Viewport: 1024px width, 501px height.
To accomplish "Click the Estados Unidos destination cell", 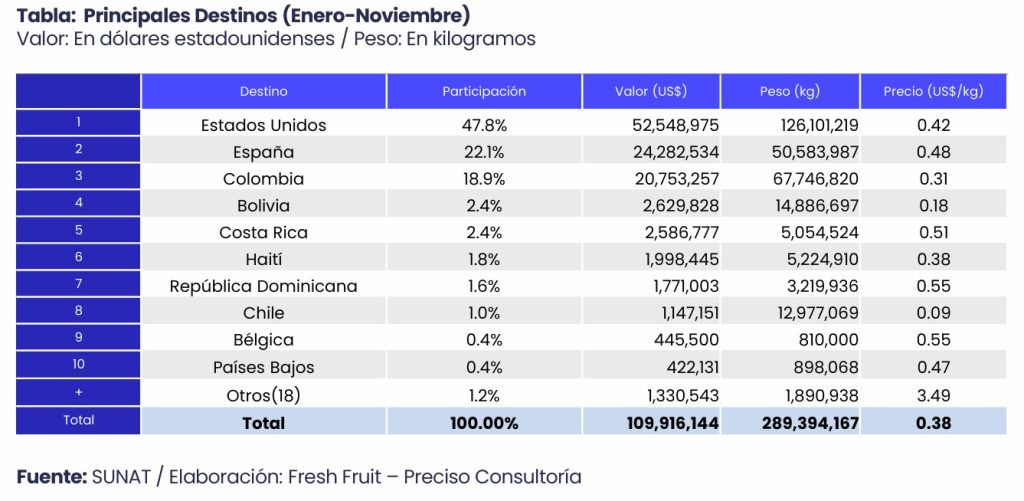I will coord(263,125).
